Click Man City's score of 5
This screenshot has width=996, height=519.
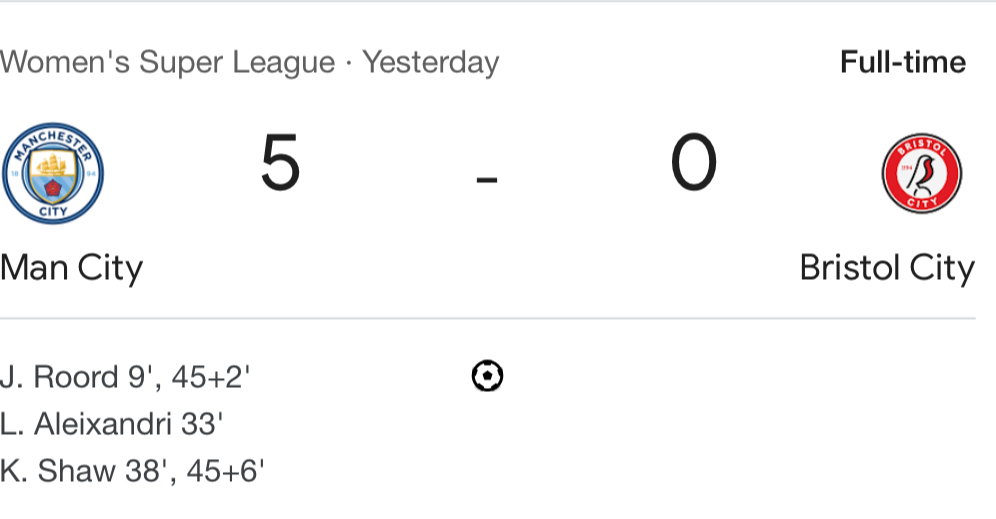[280, 164]
